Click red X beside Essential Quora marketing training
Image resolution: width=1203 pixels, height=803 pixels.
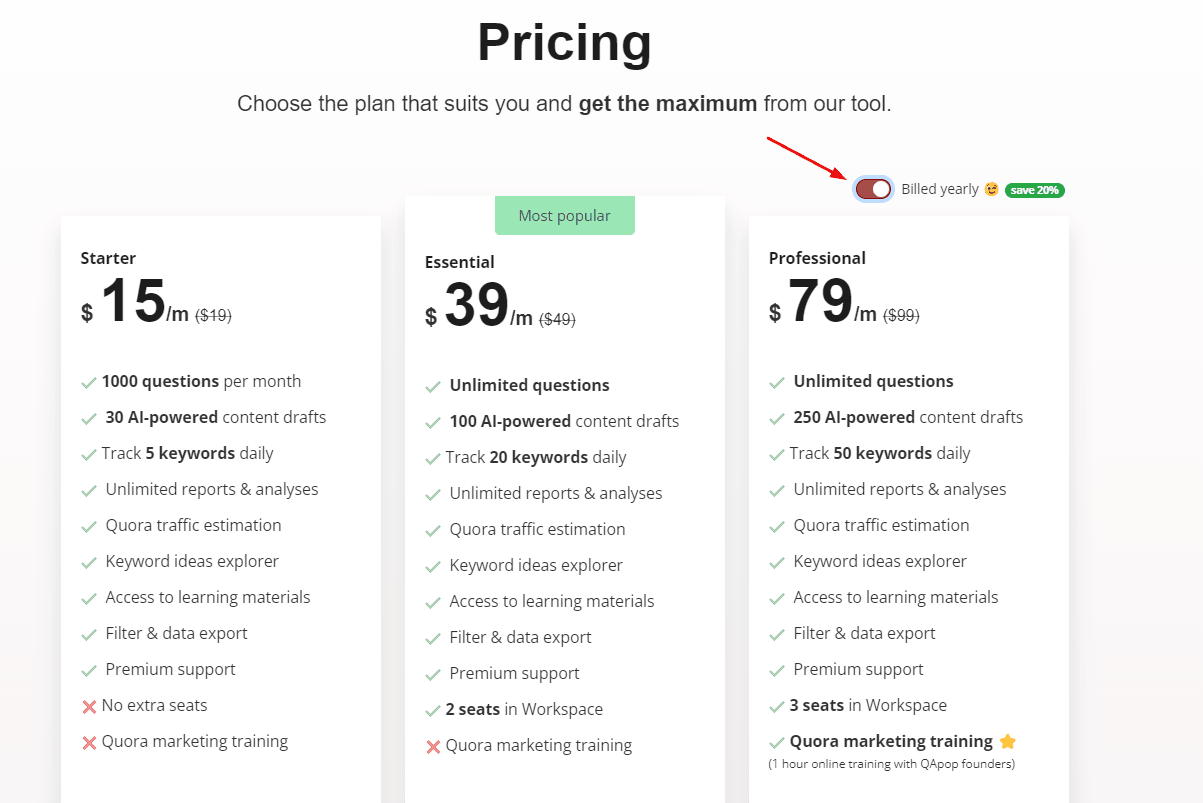433,747
